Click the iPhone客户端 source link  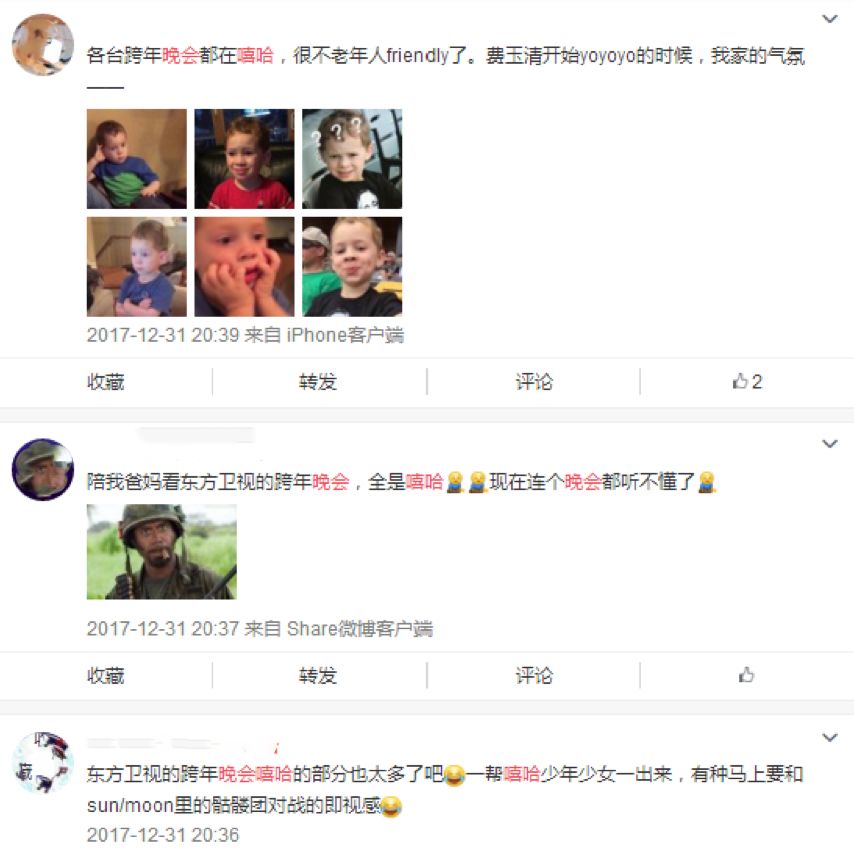(x=345, y=335)
